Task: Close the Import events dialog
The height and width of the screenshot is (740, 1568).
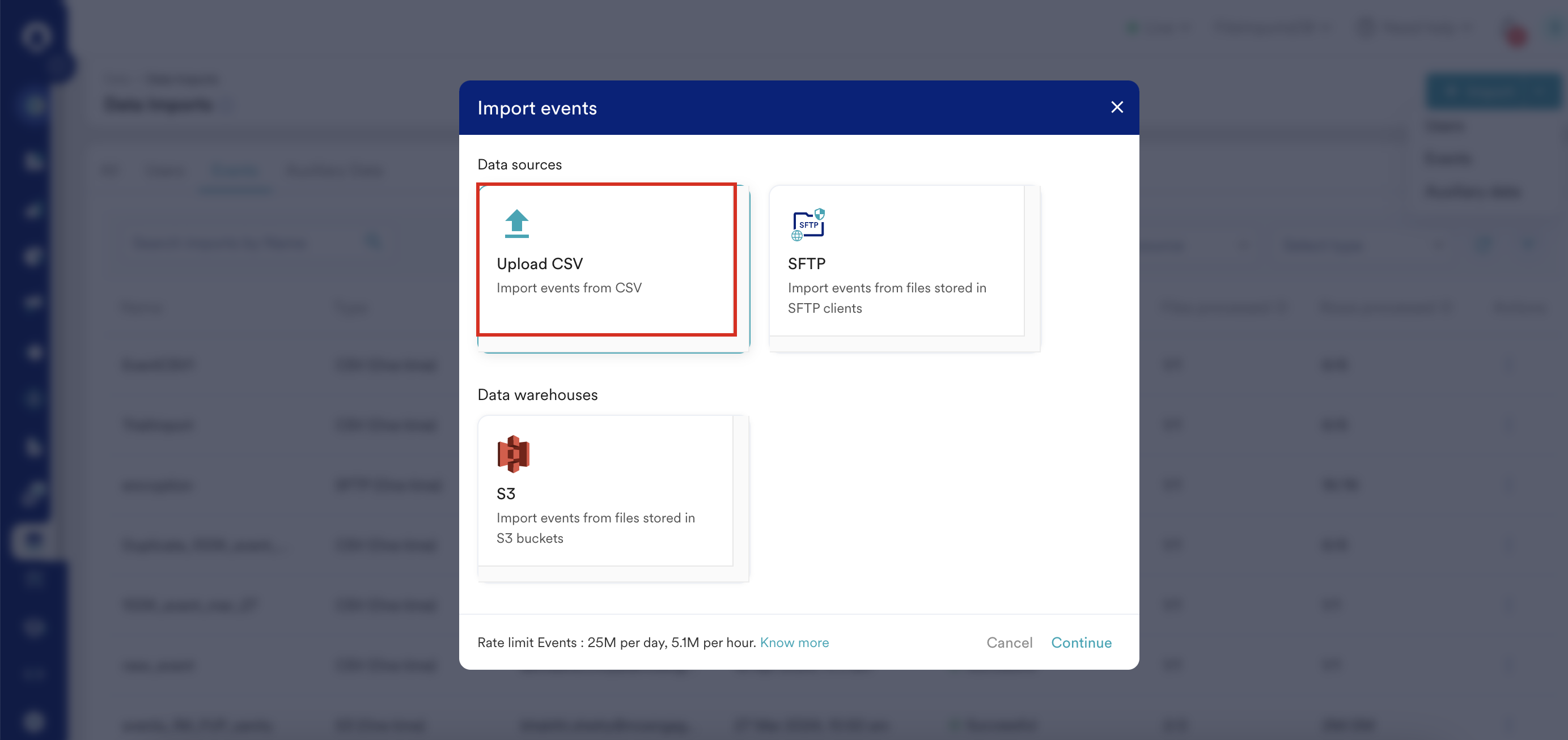Action: point(1116,107)
